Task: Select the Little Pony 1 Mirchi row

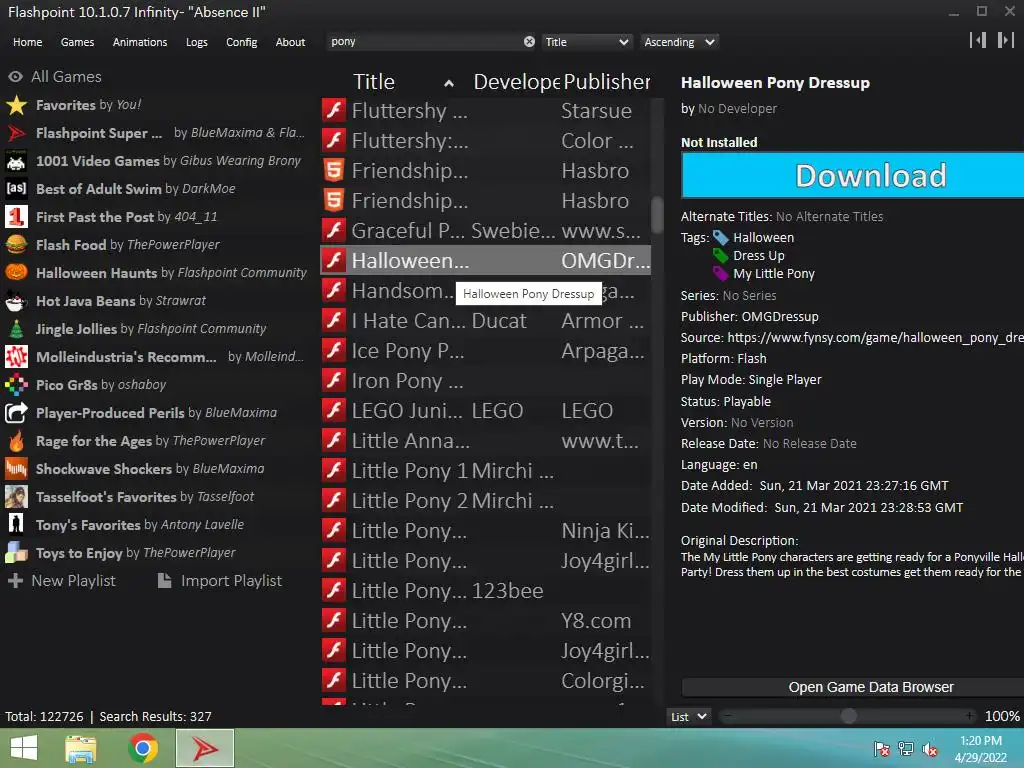Action: coord(486,471)
